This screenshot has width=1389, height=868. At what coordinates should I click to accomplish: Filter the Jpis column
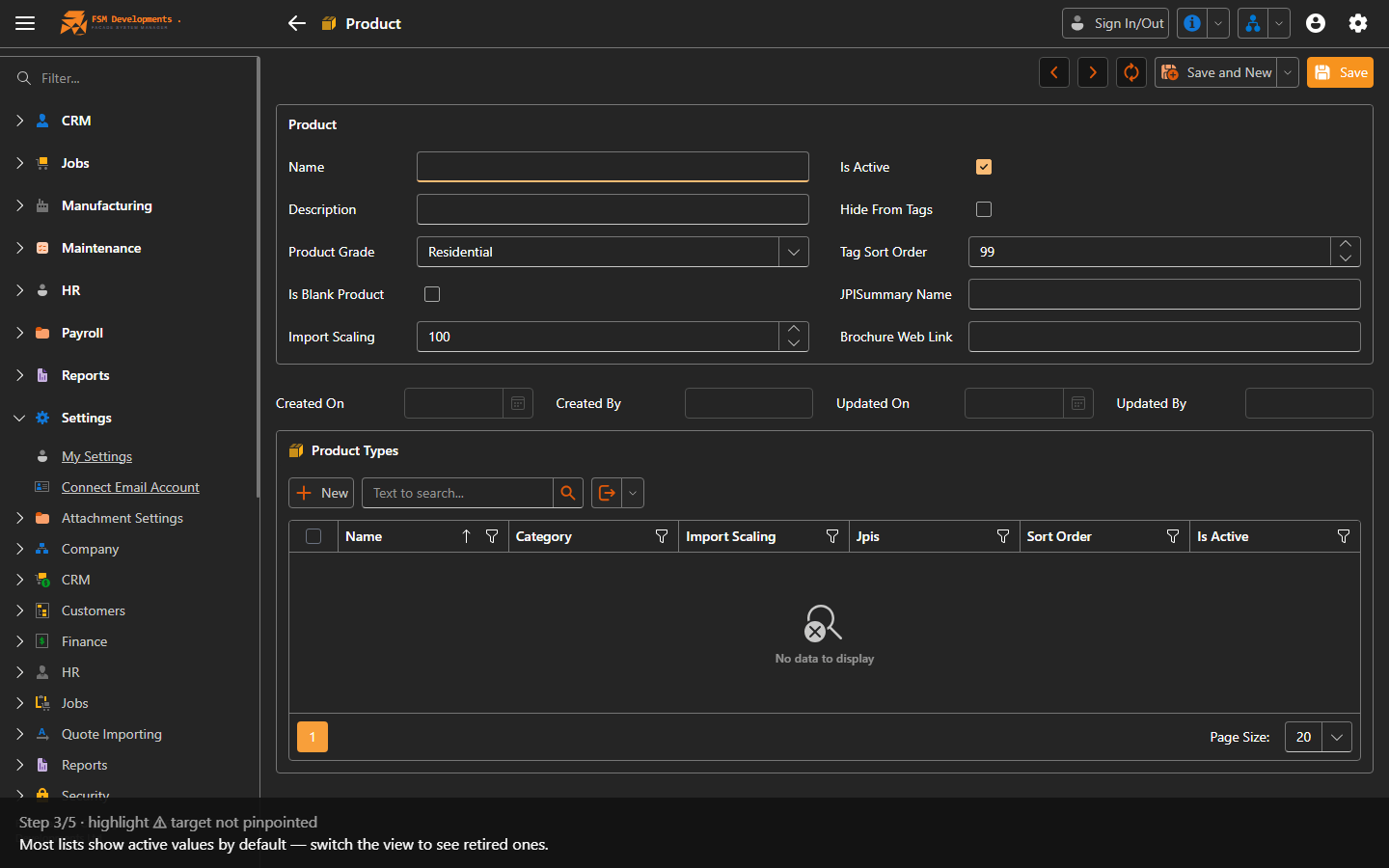1003,536
